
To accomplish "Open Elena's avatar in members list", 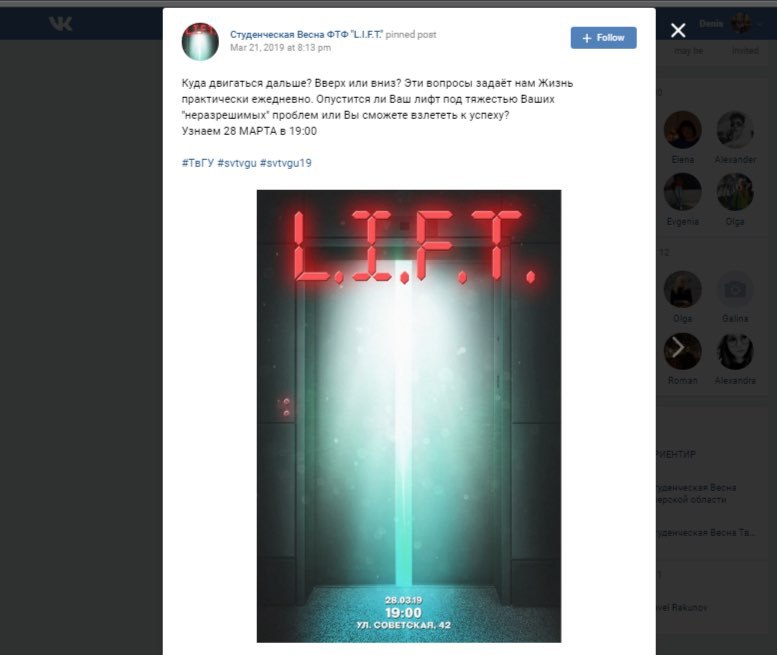I will click(682, 129).
